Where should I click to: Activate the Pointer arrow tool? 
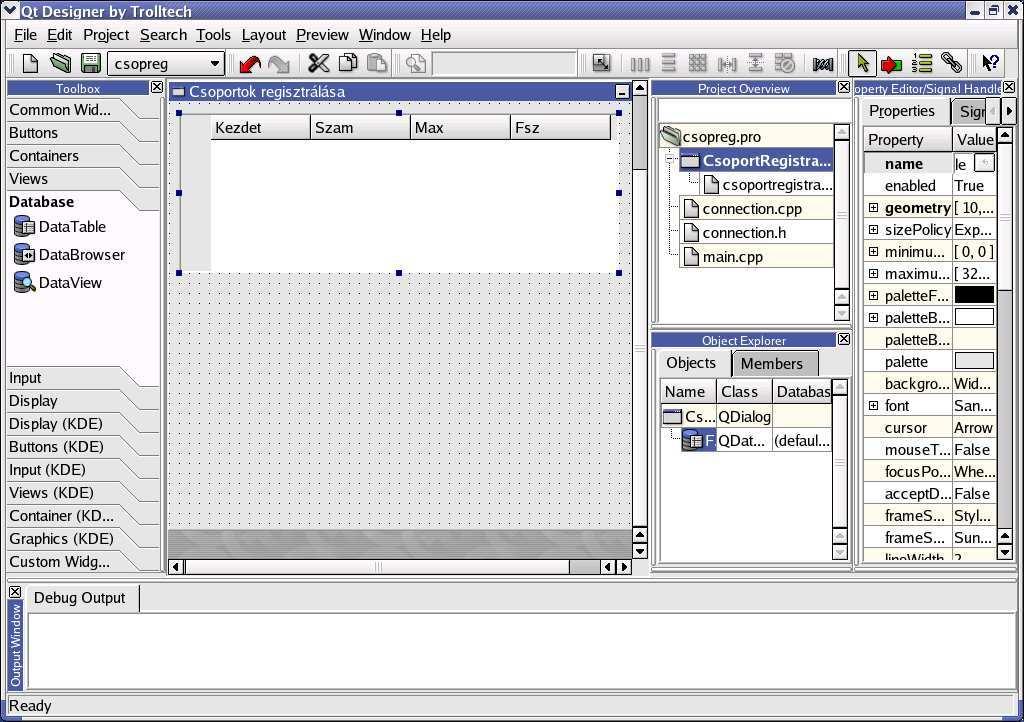tap(862, 63)
